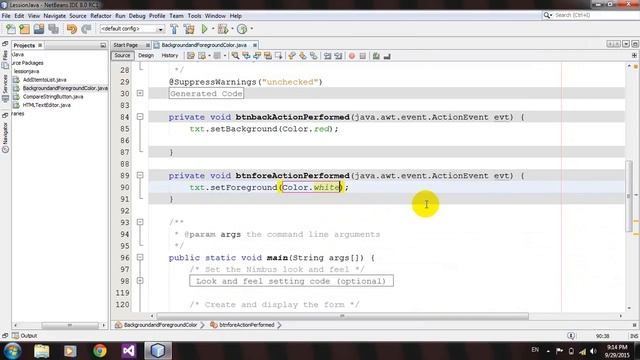Open the File menu
The image size is (640, 360).
point(6,16)
